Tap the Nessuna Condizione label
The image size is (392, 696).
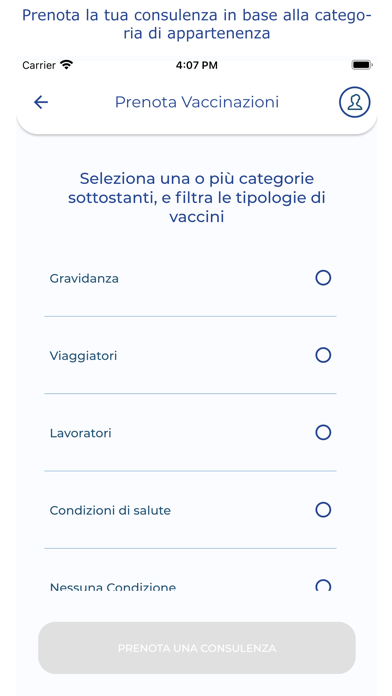(x=113, y=587)
